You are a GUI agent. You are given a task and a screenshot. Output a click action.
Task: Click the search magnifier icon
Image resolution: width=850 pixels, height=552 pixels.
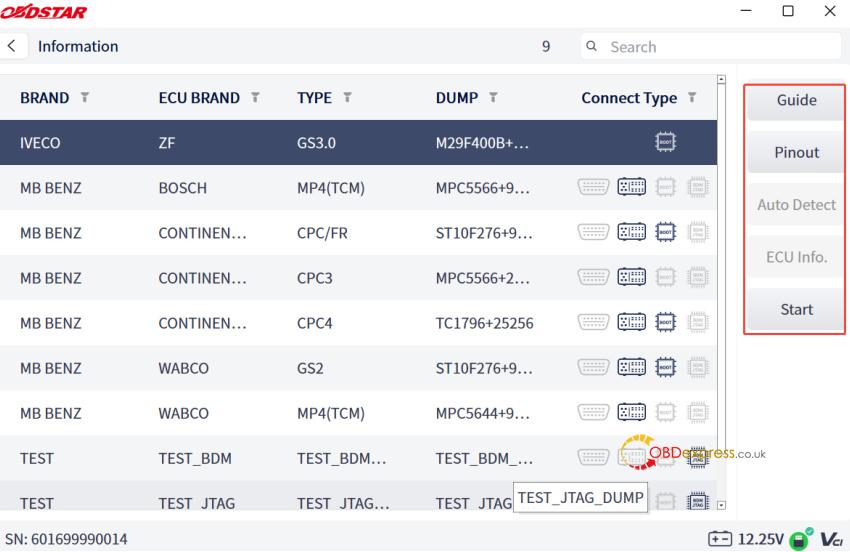[x=591, y=46]
